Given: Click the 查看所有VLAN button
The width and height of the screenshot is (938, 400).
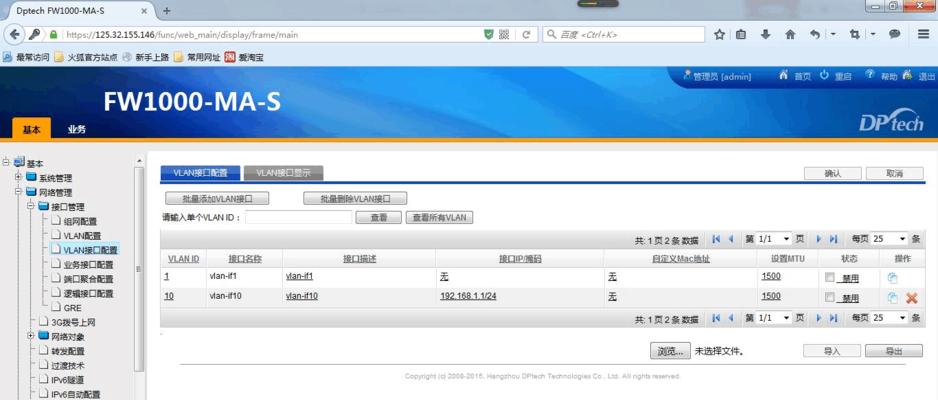Looking at the screenshot, I should coord(439,218).
